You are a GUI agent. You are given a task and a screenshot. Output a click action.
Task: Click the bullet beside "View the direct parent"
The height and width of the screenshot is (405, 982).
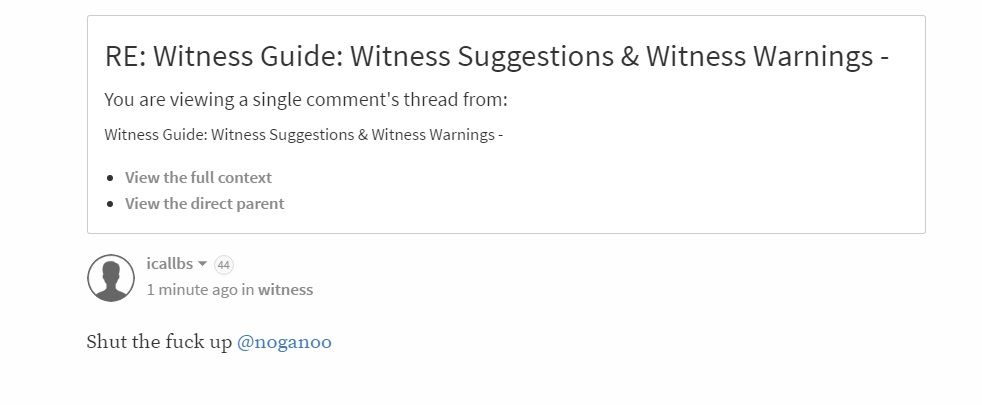[109, 204]
